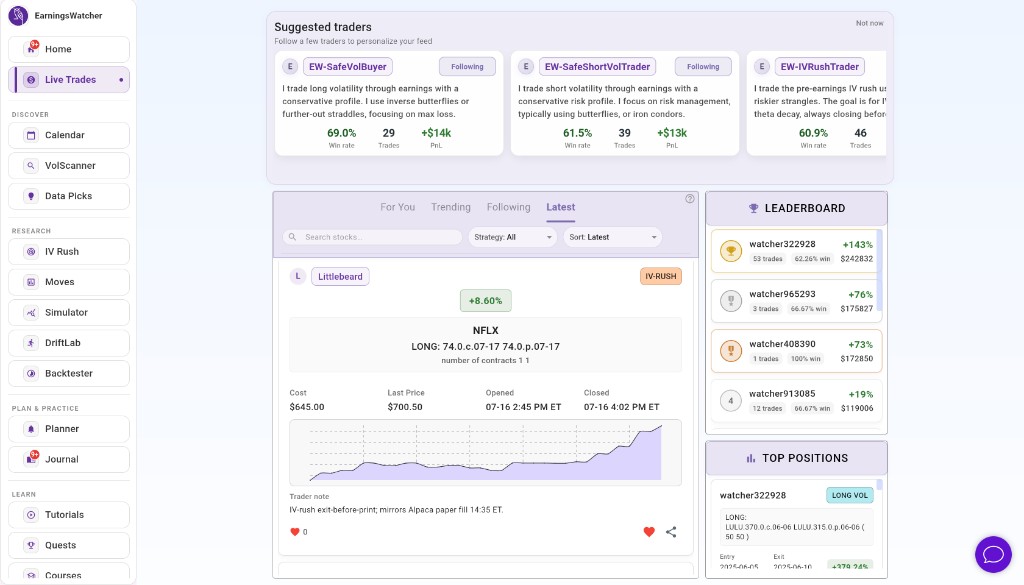Open Courses in the sidebar
1024x585 pixels.
(69, 574)
